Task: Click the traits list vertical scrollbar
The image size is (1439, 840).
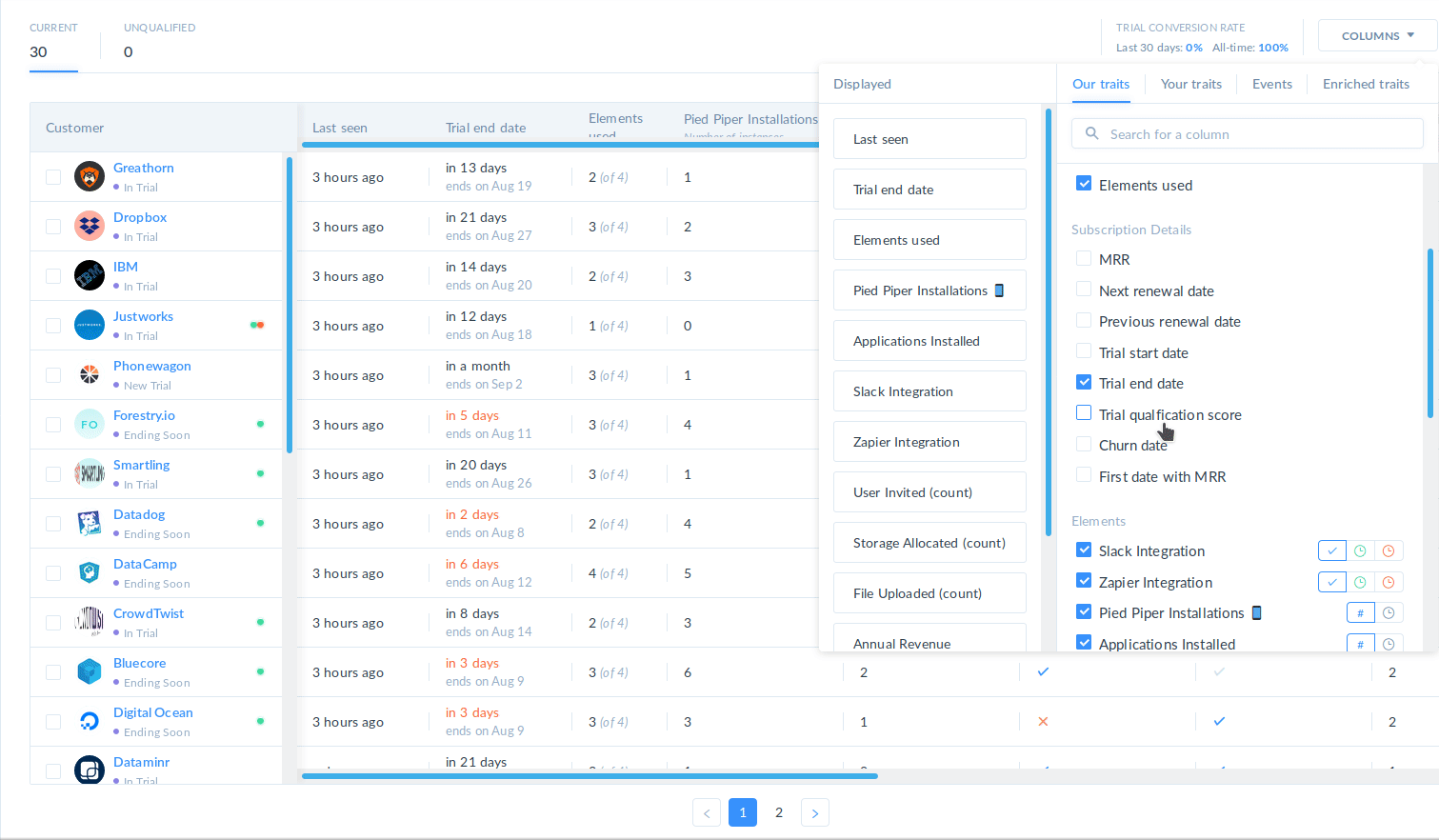Action: 1430,333
